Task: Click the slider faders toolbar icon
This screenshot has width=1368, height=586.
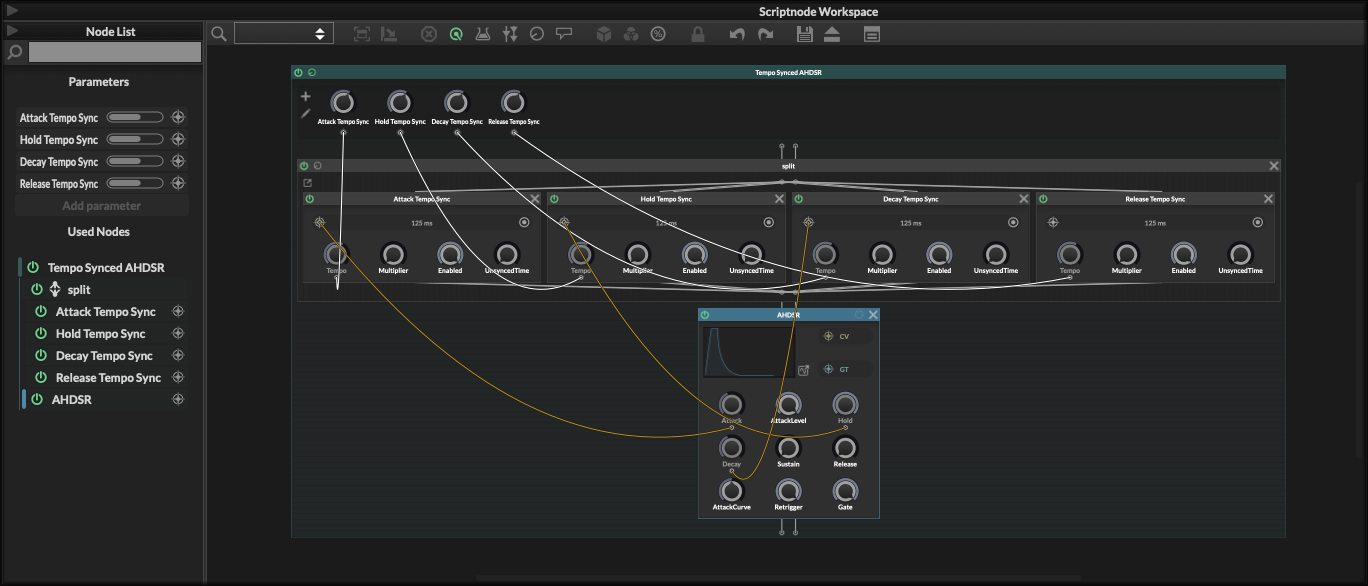Action: 510,34
